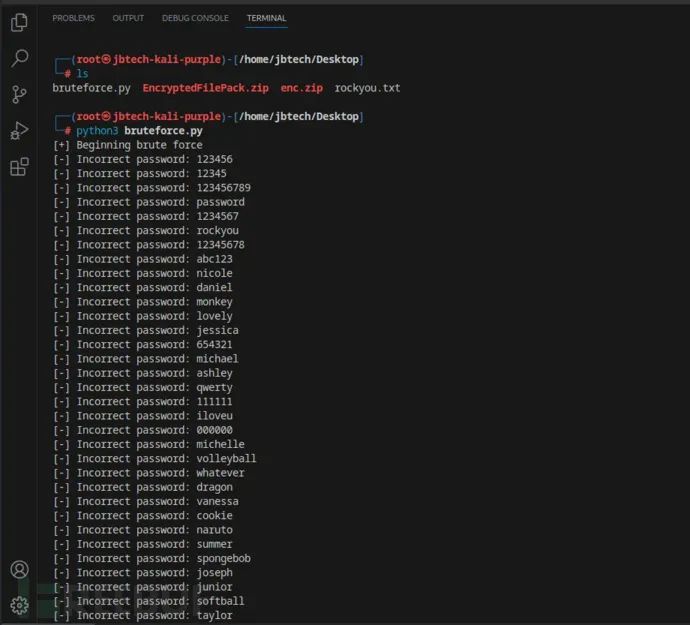The height and width of the screenshot is (625, 690).
Task: Click the 'Incorrect password: dragon' line
Action: click(x=143, y=487)
